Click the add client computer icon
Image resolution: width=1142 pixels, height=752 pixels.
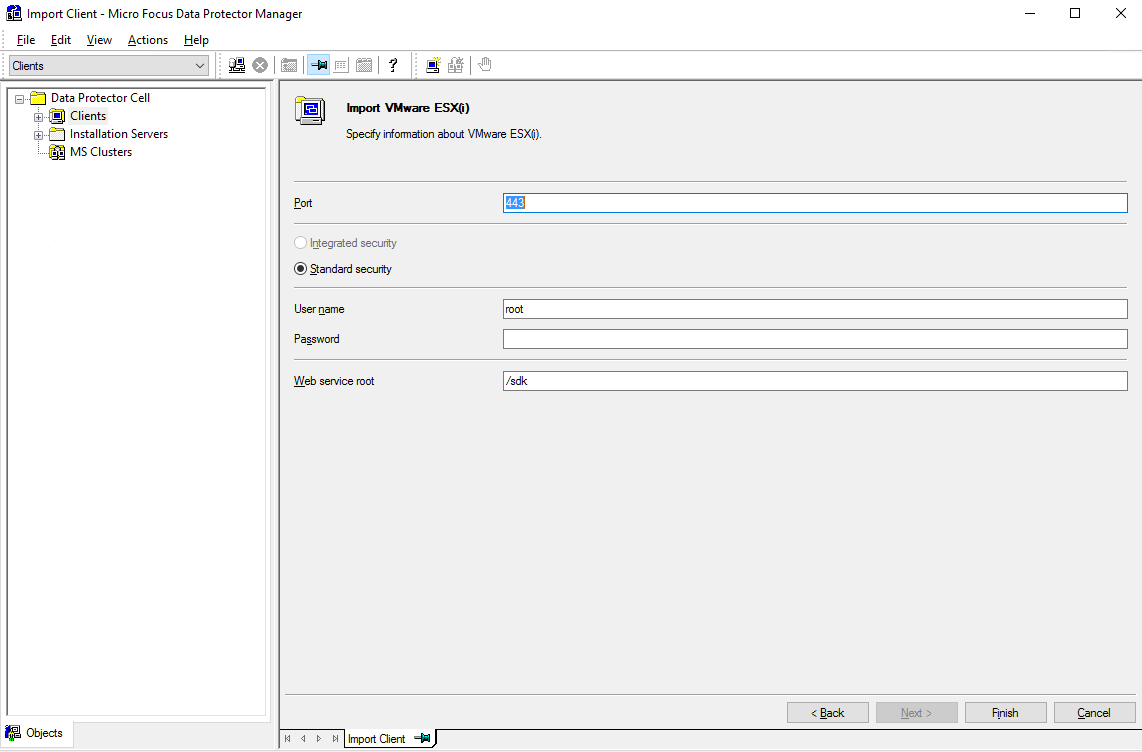pos(433,66)
